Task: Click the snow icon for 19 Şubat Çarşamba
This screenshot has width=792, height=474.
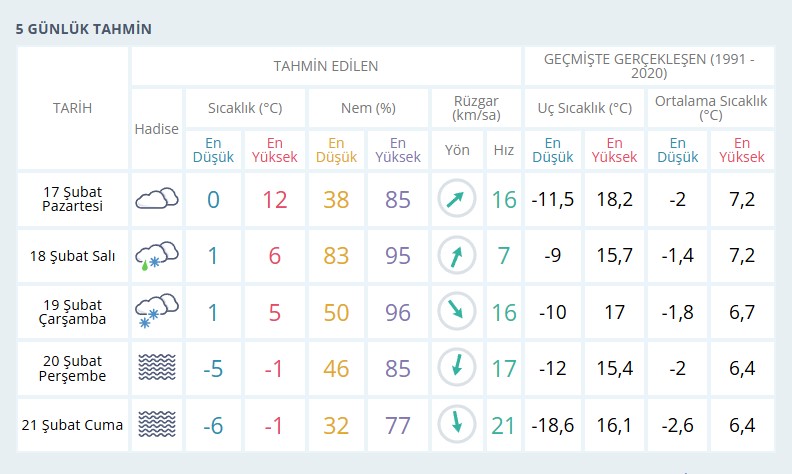Action: point(157,311)
